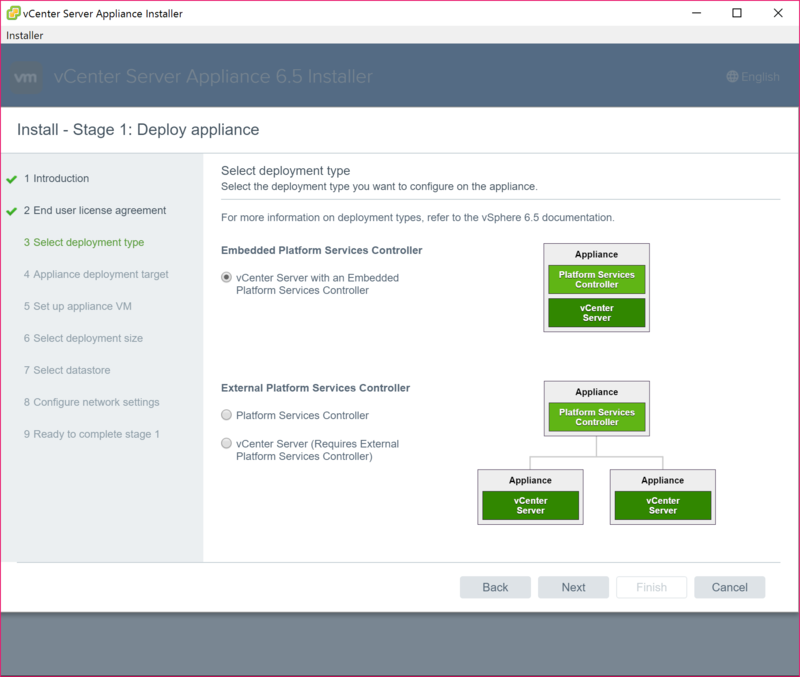This screenshot has width=800, height=677.
Task: Select vCenter Server with Embedded Platform Services Controller
Action: 226,278
